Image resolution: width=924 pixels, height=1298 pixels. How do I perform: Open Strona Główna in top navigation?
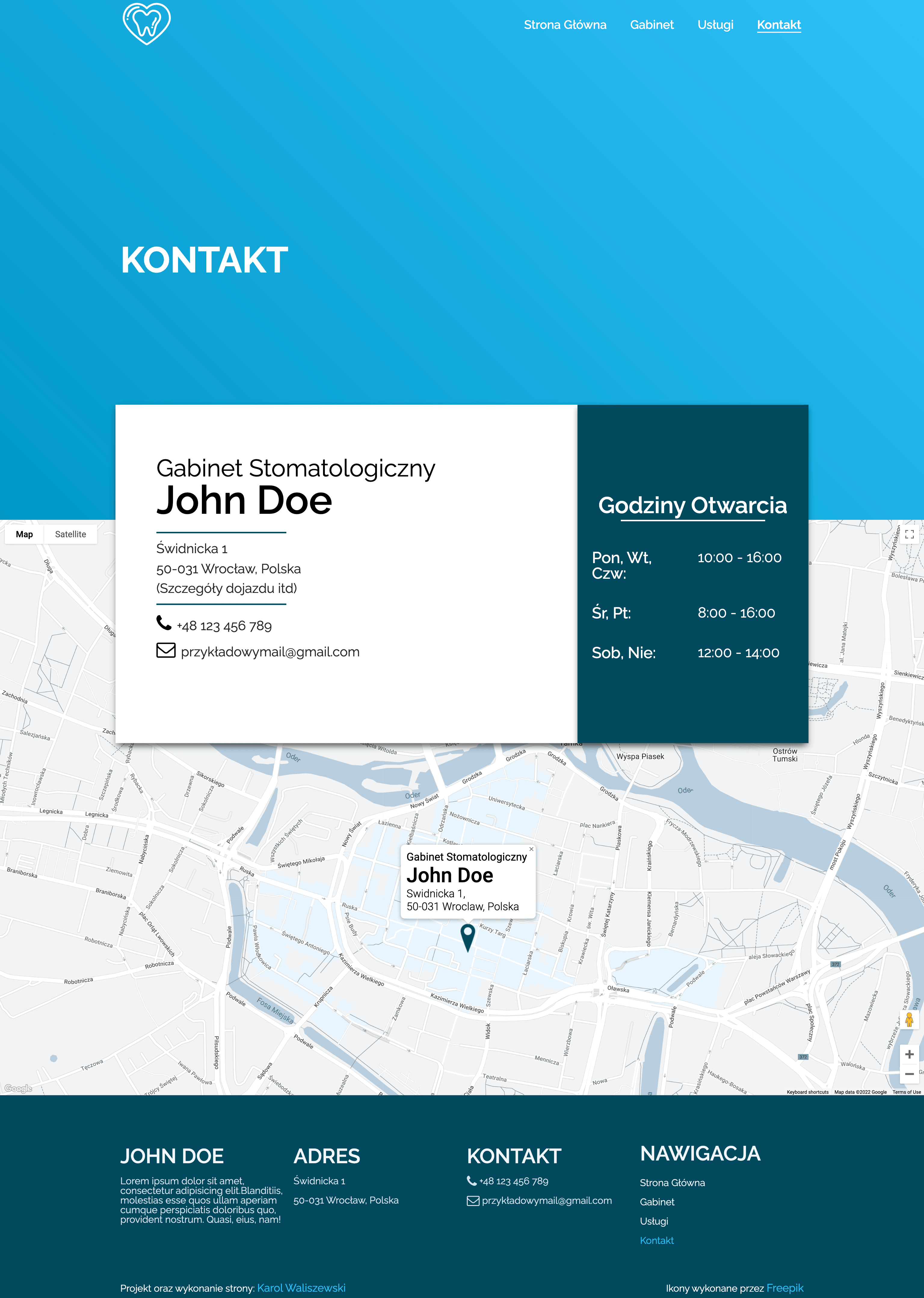pos(564,25)
